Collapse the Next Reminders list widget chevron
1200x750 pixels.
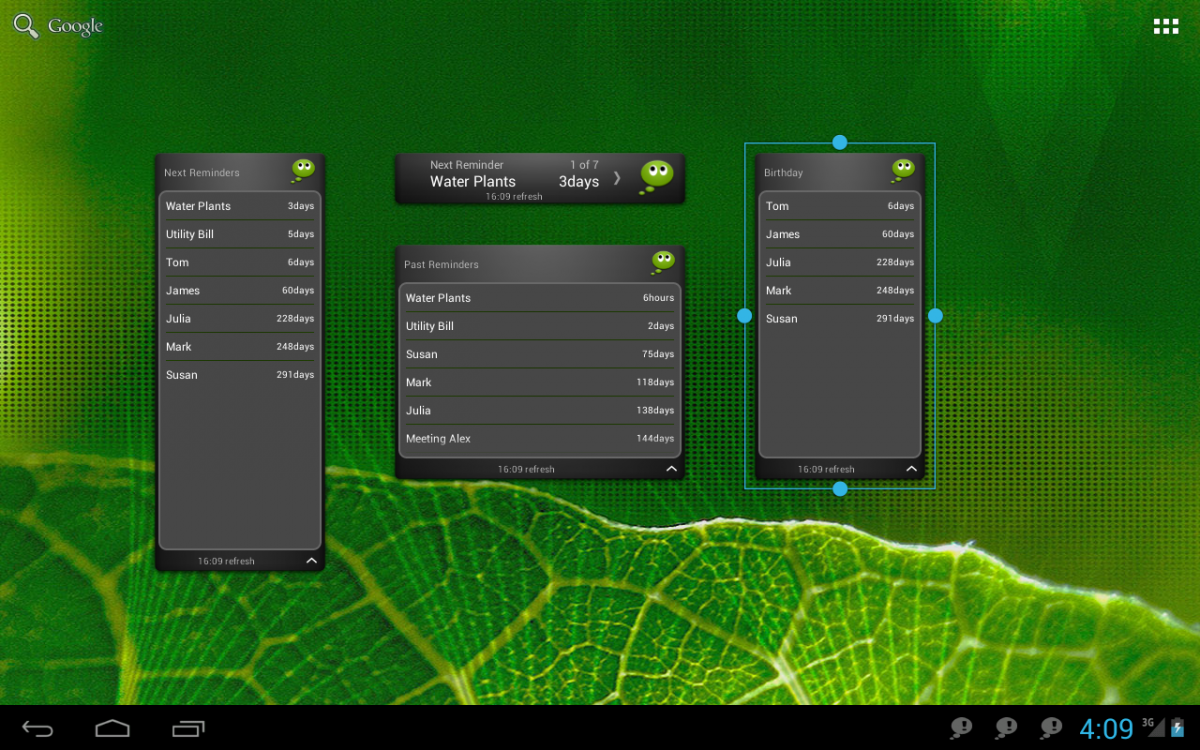pos(311,561)
